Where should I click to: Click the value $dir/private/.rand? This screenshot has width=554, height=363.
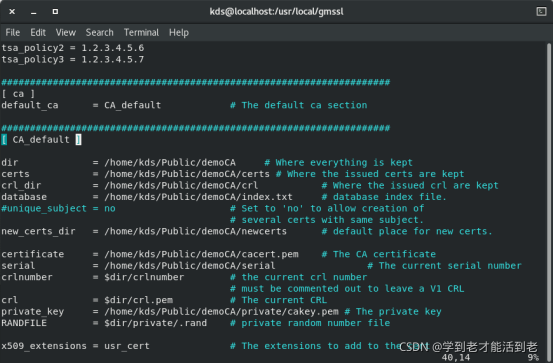pyautogui.click(x=155, y=323)
